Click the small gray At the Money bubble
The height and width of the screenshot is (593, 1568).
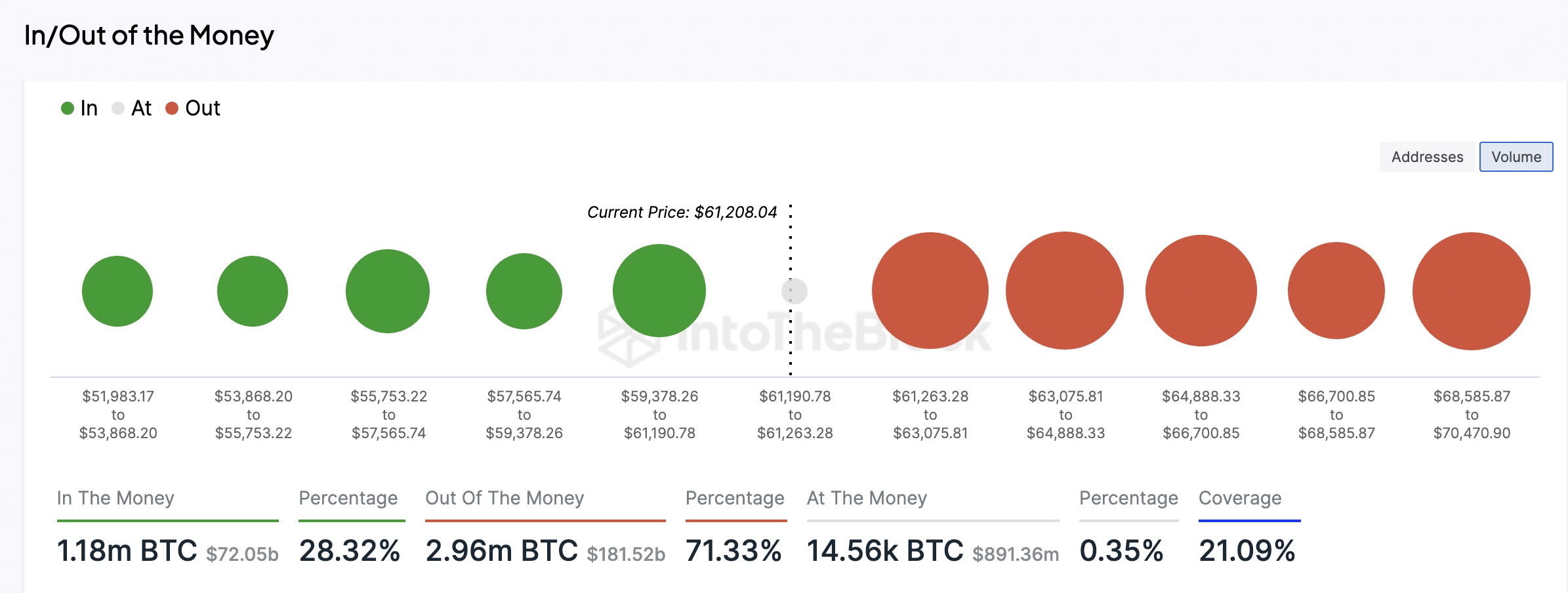(794, 291)
